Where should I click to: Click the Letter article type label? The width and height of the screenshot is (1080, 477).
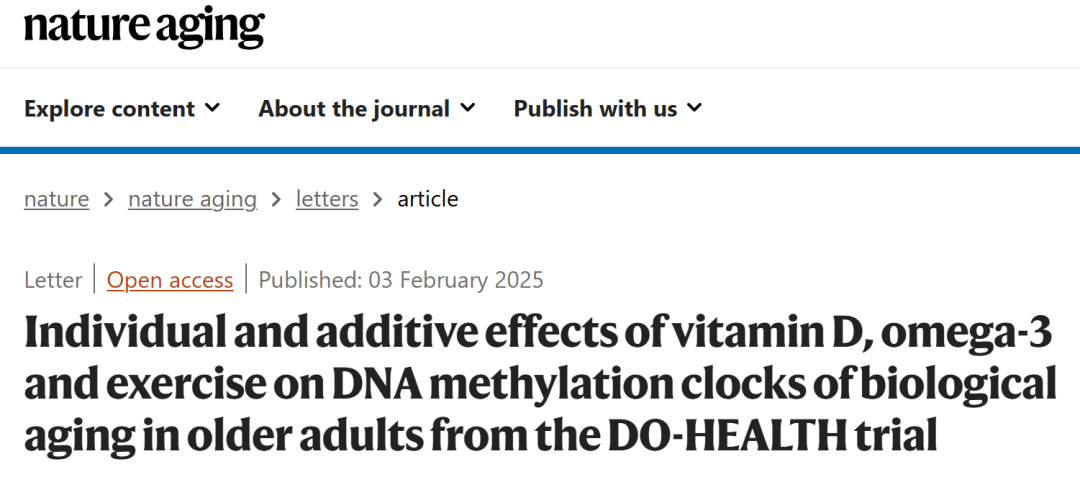coord(53,280)
